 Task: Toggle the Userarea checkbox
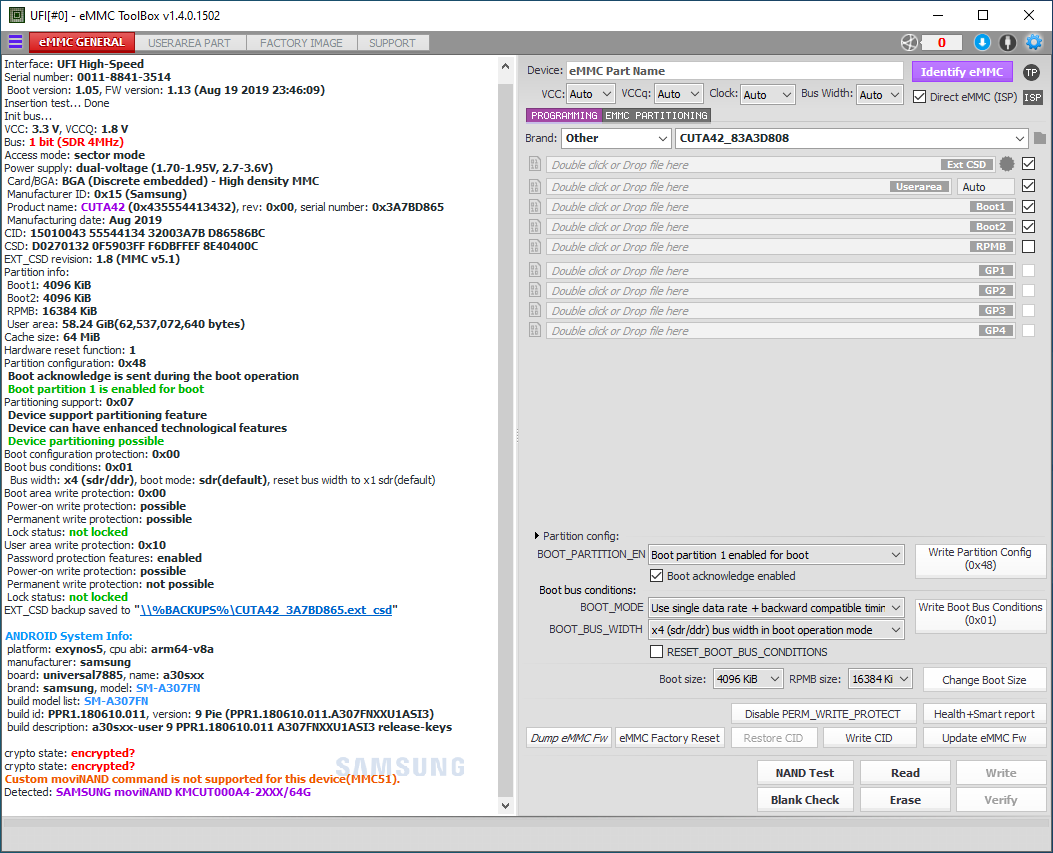(1028, 186)
